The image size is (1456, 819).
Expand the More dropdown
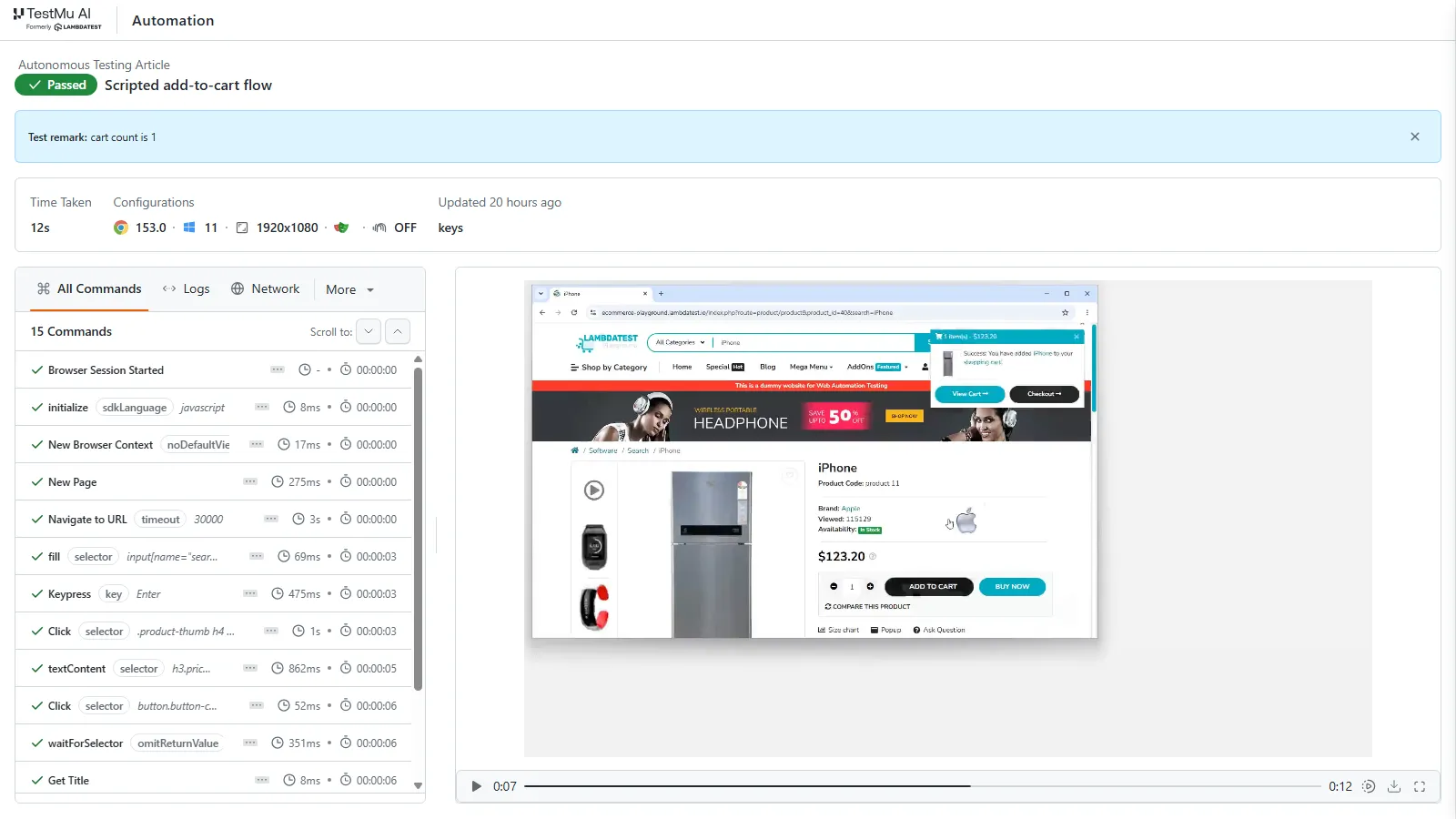pos(350,289)
